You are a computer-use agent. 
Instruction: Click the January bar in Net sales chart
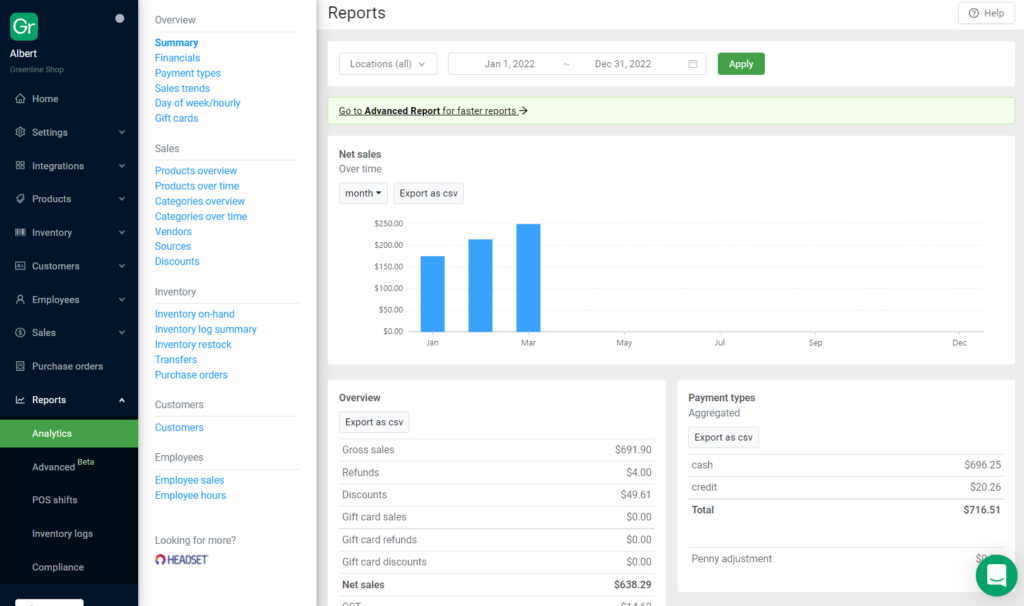[432, 294]
